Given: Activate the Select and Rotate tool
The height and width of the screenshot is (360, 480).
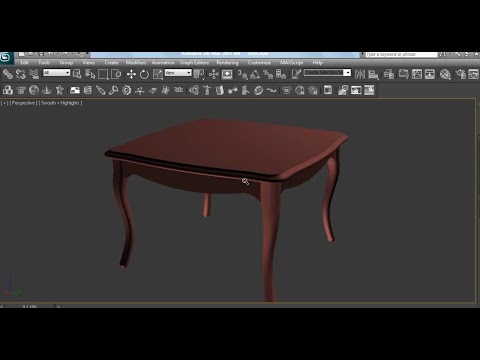Looking at the screenshot, I should click(144, 74).
